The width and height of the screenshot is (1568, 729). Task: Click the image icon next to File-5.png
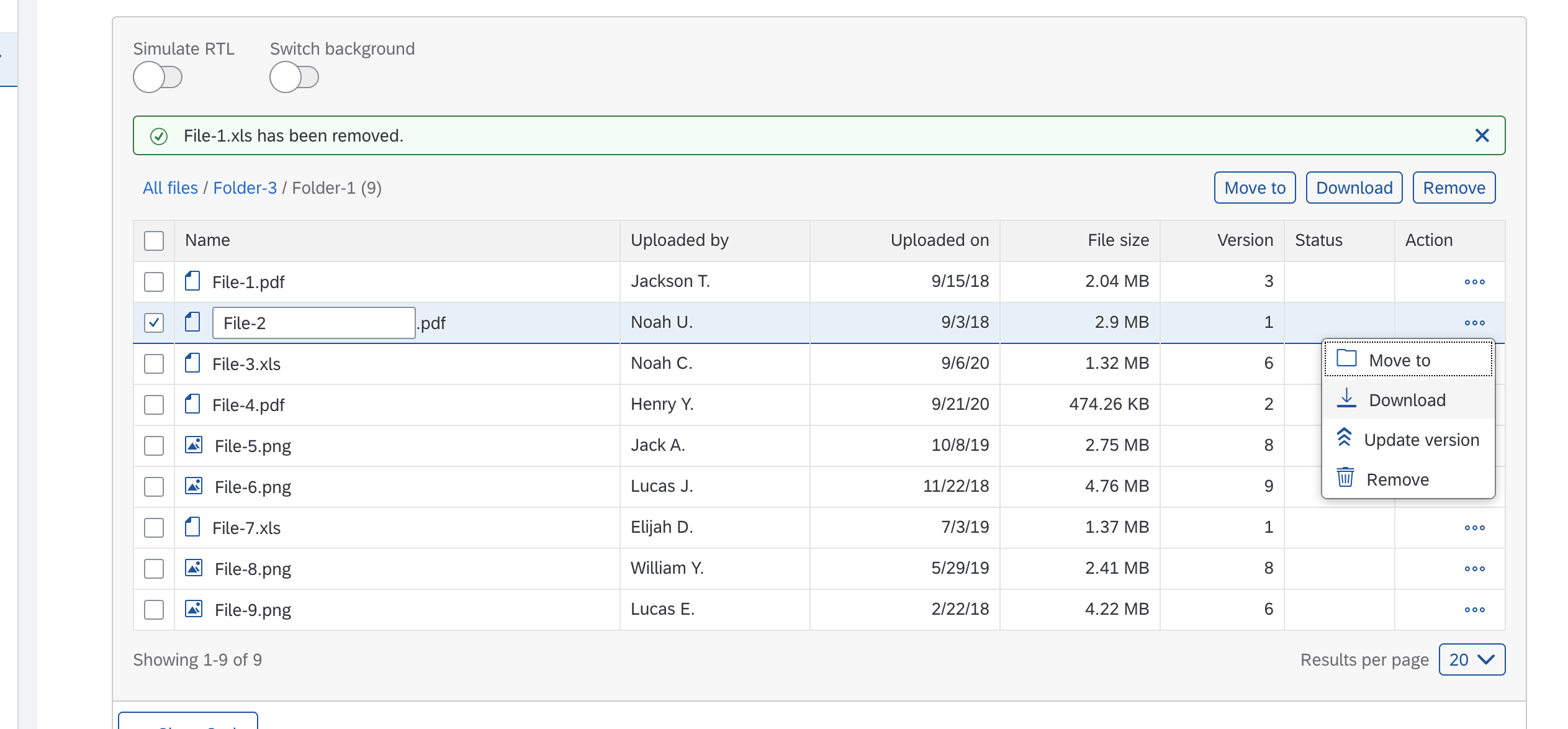(x=194, y=445)
